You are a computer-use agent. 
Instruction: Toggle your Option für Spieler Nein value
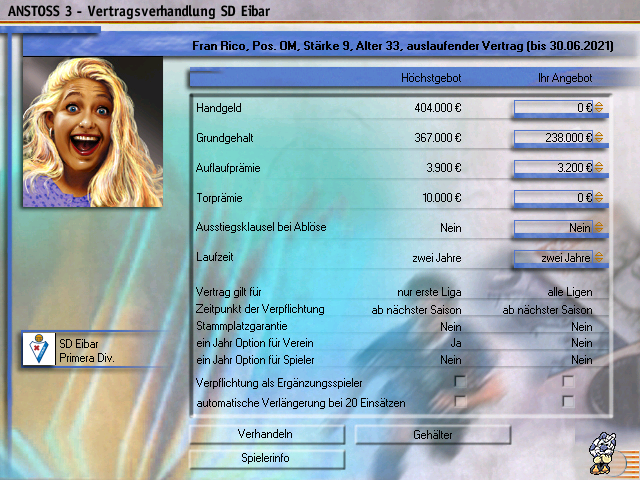pos(582,360)
